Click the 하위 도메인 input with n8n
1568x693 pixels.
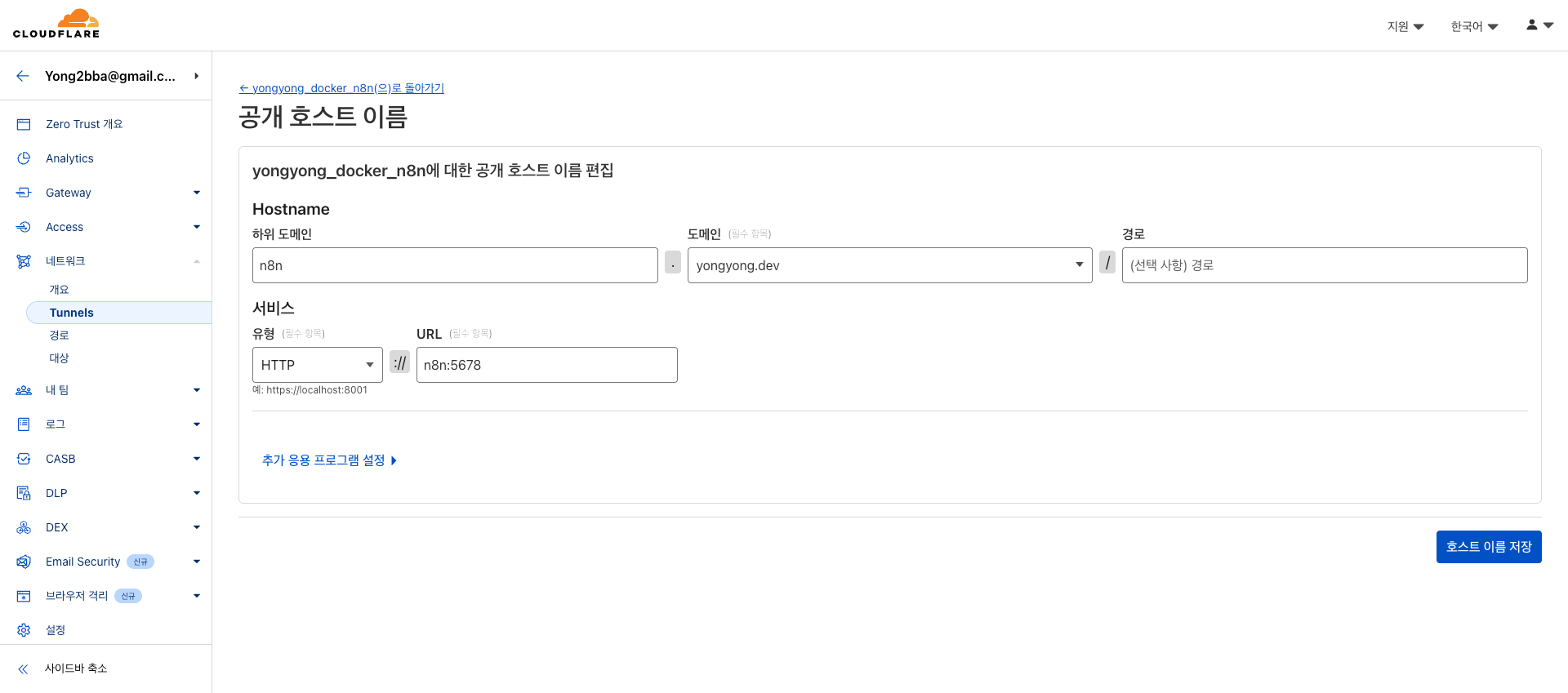pyautogui.click(x=455, y=265)
